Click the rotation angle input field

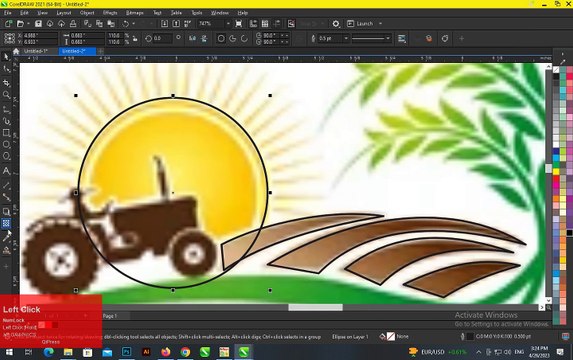(162, 38)
